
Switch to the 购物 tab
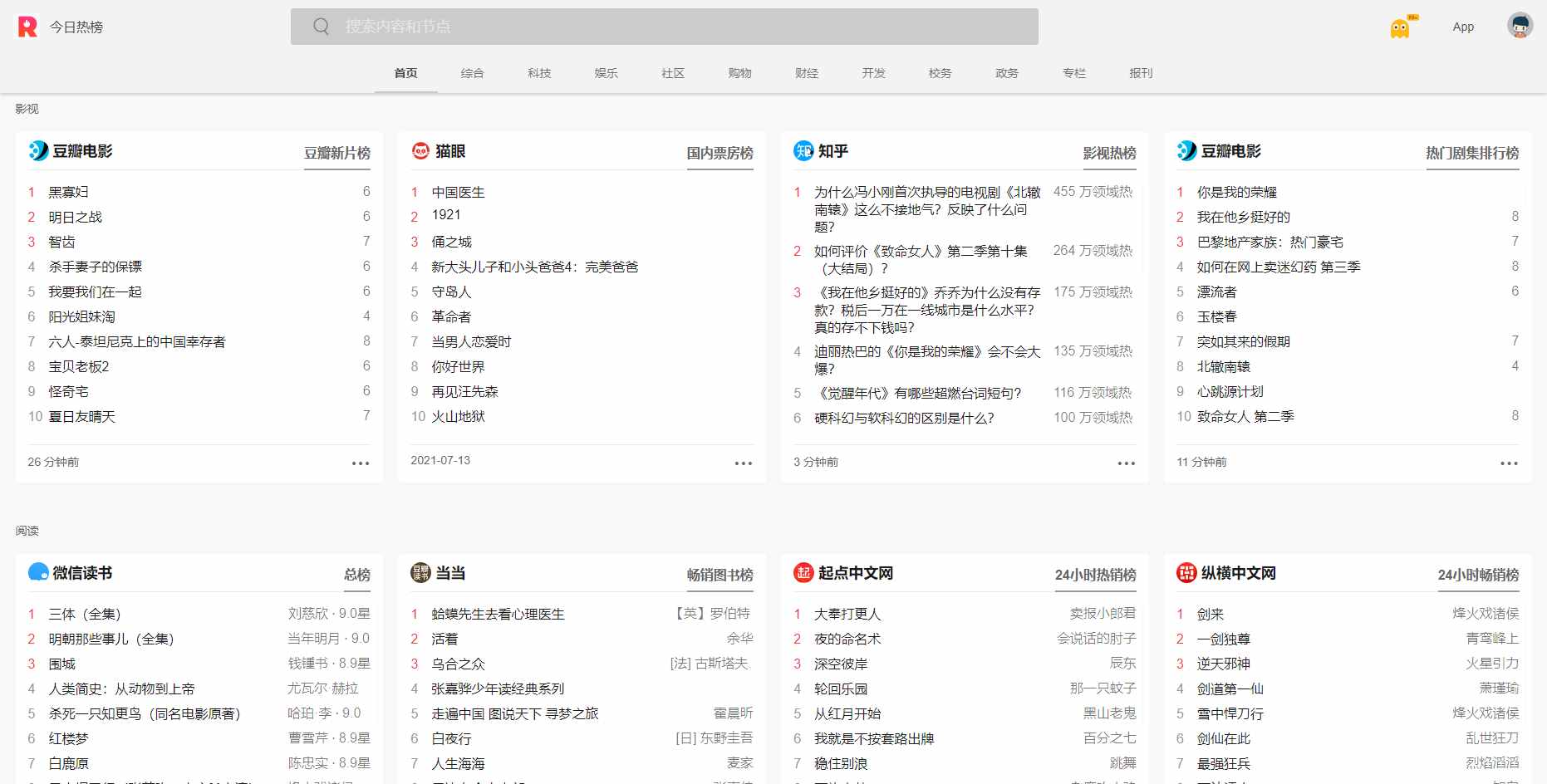coord(739,73)
